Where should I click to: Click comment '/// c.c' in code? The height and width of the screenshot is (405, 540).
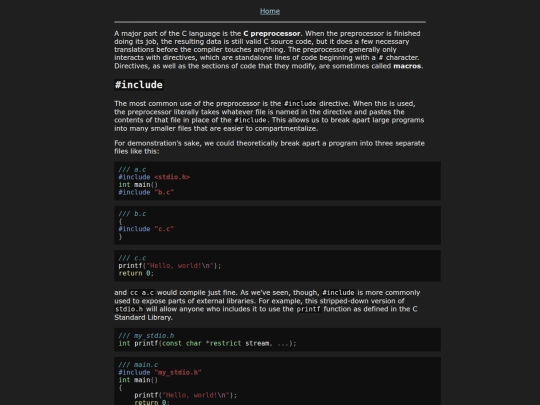point(132,258)
